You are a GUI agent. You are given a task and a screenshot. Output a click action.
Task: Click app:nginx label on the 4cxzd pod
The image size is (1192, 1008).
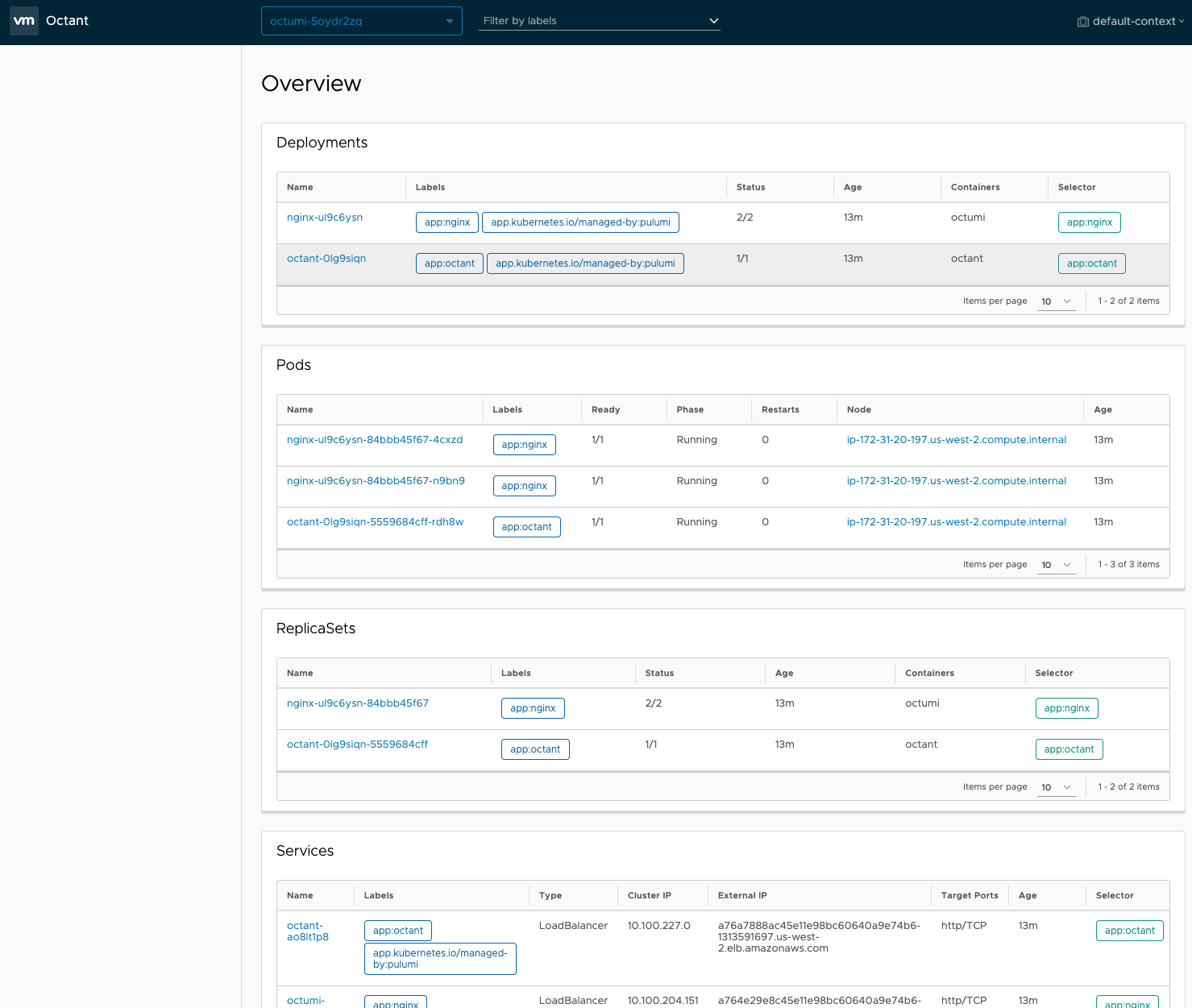pyautogui.click(x=525, y=445)
